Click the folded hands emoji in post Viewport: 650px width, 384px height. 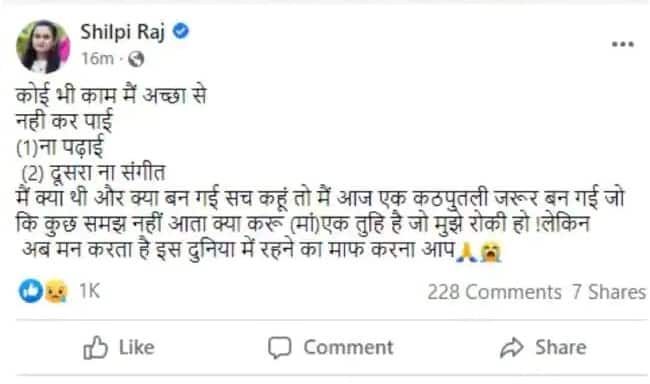[467, 253]
